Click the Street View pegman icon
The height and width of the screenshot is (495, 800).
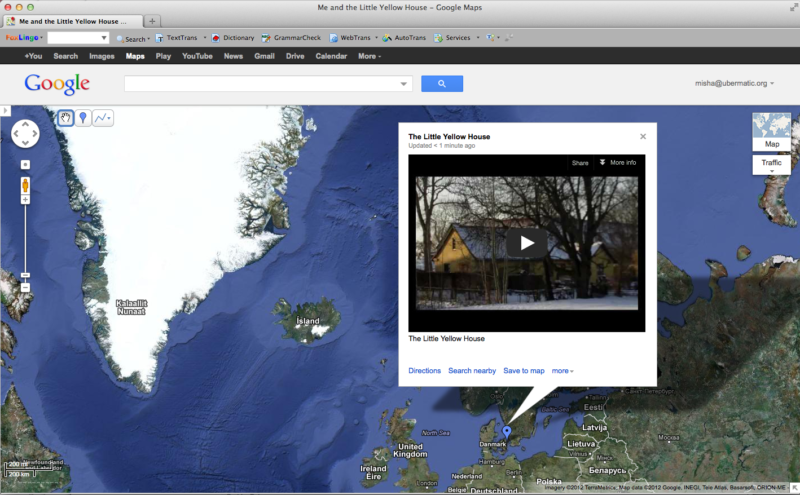(25, 184)
